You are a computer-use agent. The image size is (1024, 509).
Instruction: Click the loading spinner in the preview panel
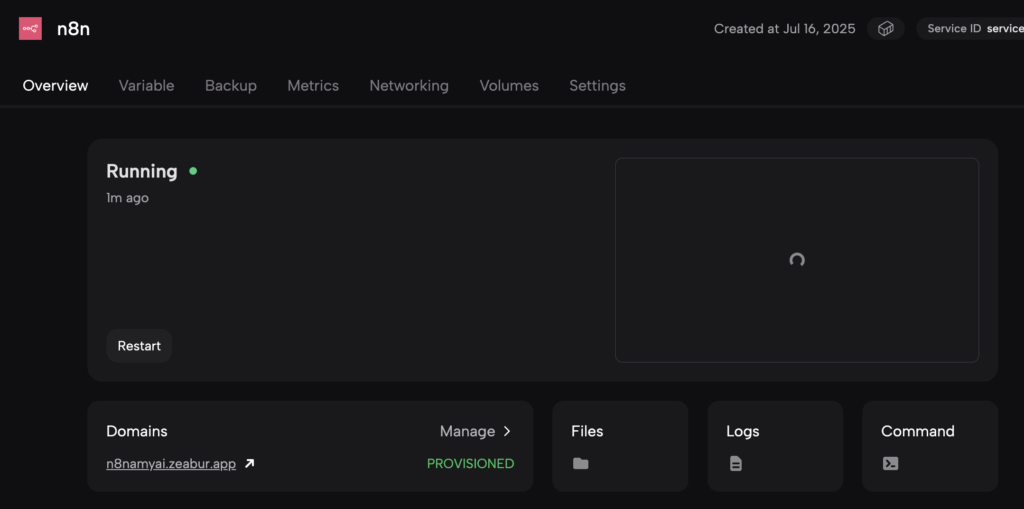(x=796, y=260)
